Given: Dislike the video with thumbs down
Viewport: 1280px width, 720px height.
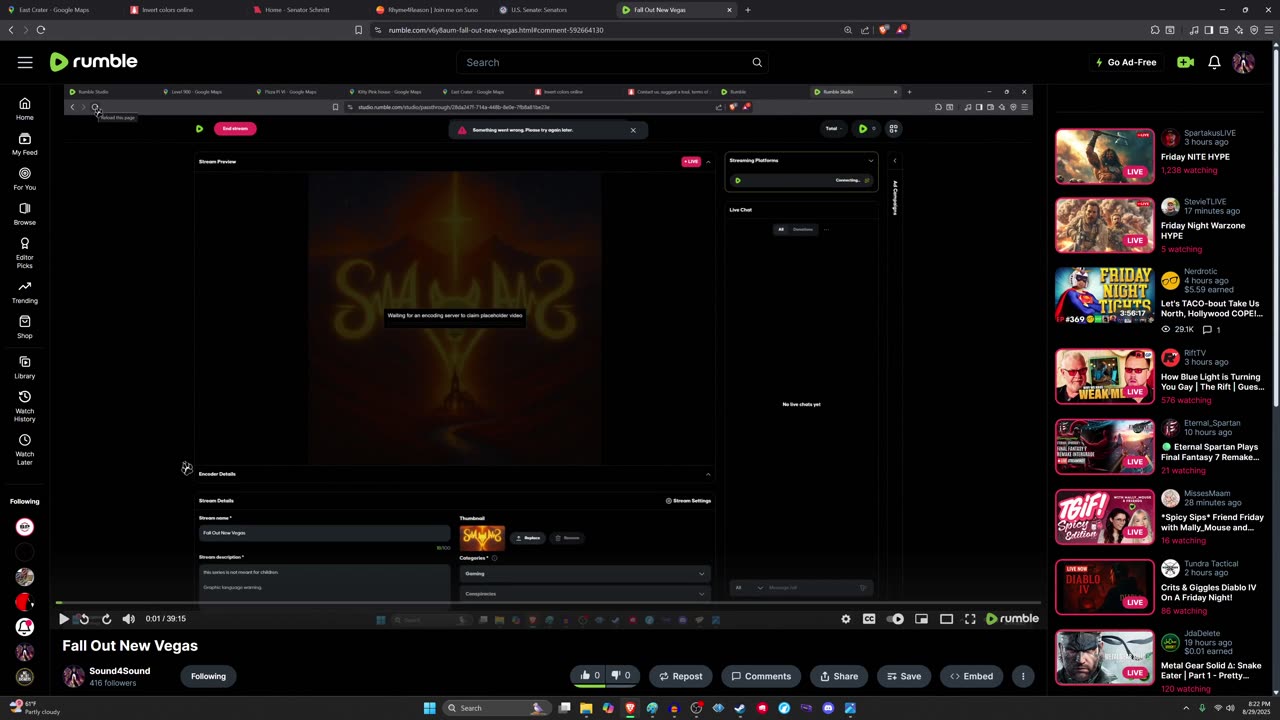Looking at the screenshot, I should pos(621,676).
